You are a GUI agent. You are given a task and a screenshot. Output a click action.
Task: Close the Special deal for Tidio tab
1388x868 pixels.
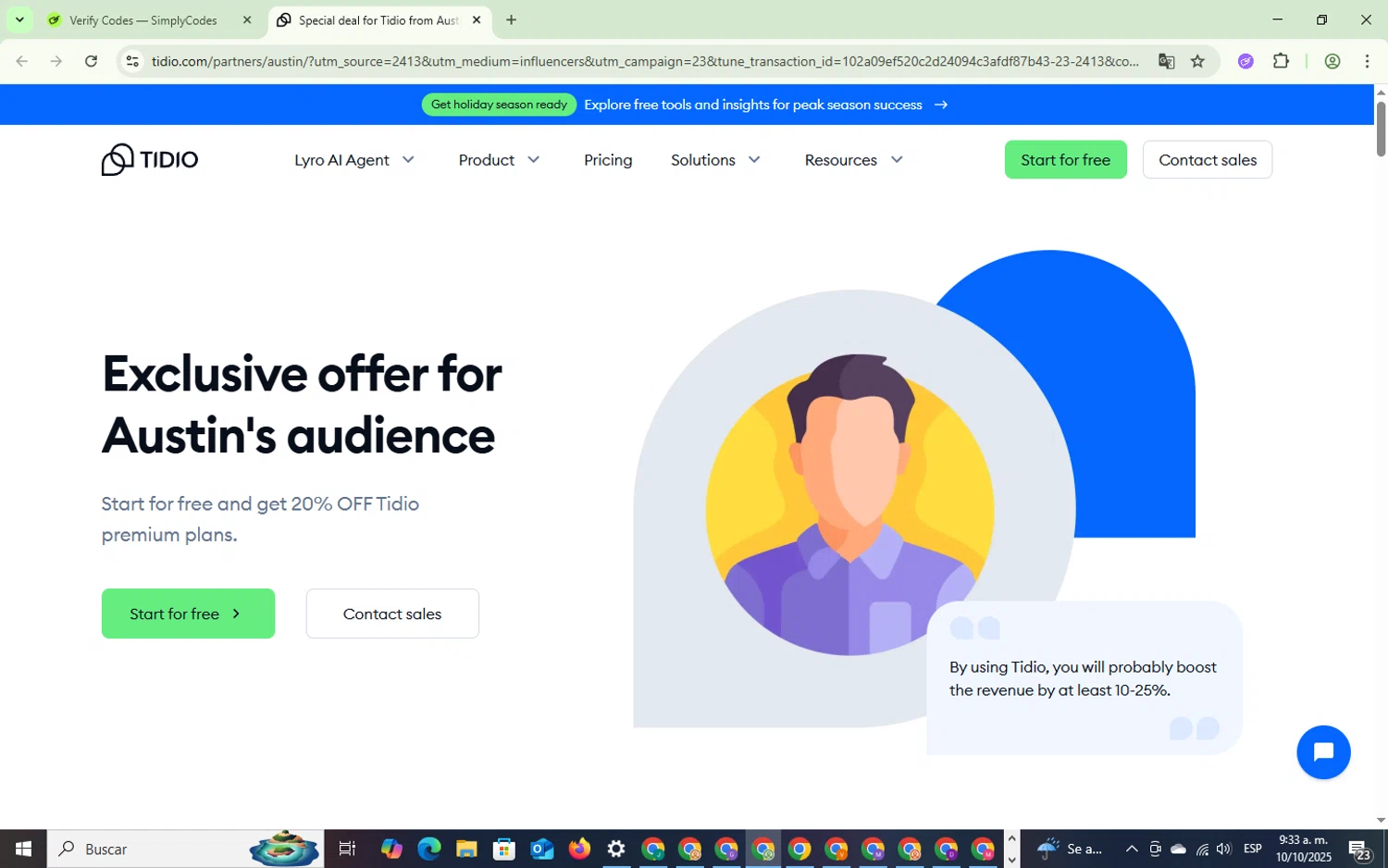tap(477, 19)
